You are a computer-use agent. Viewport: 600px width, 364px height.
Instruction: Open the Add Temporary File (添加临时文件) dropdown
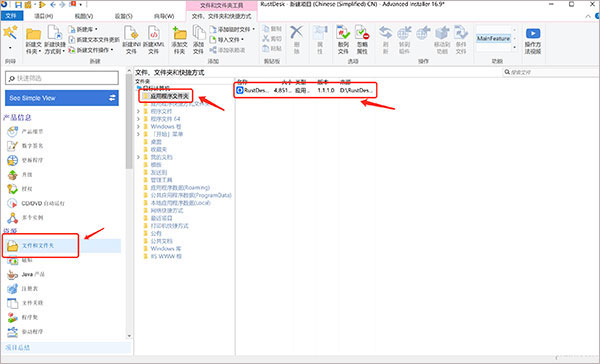(x=232, y=29)
